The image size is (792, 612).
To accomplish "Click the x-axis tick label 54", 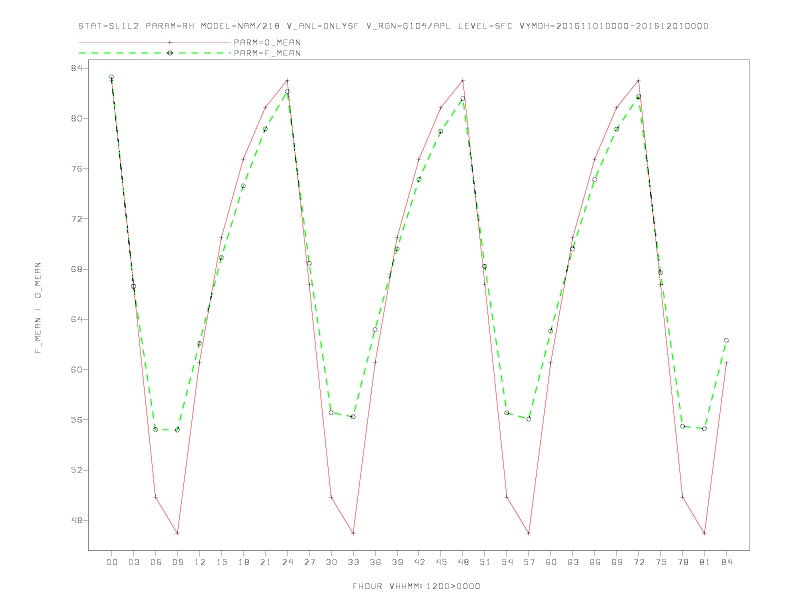I will point(507,562).
